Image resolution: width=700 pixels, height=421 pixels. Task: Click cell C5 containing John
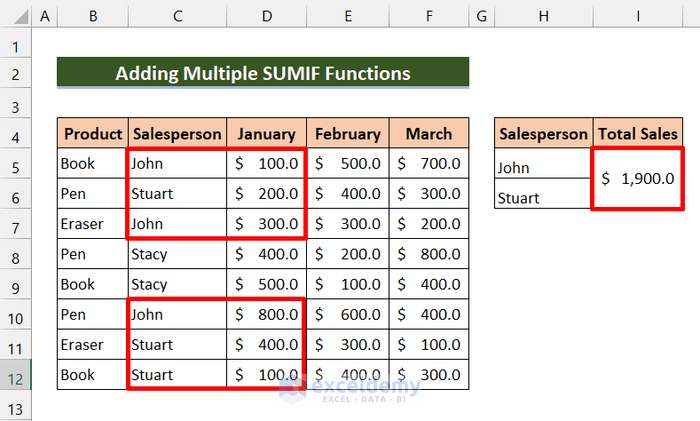pos(177,163)
